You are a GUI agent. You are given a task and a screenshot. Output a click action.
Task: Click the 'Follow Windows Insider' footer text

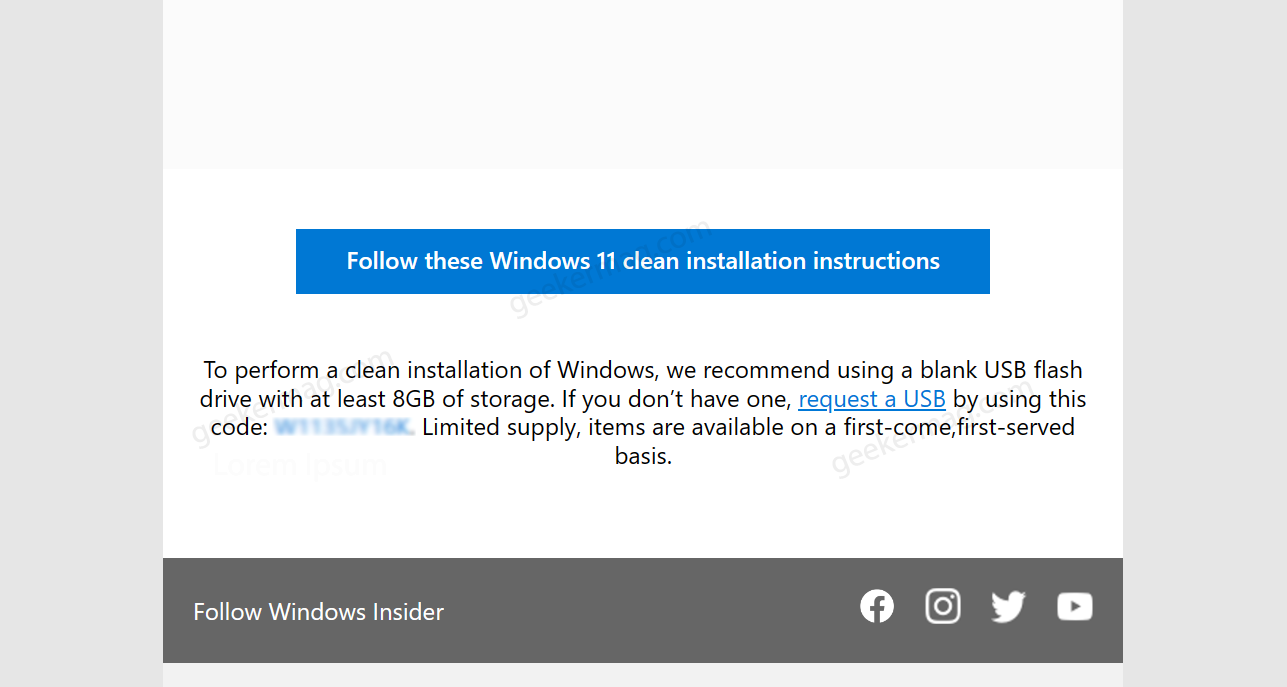(x=318, y=611)
